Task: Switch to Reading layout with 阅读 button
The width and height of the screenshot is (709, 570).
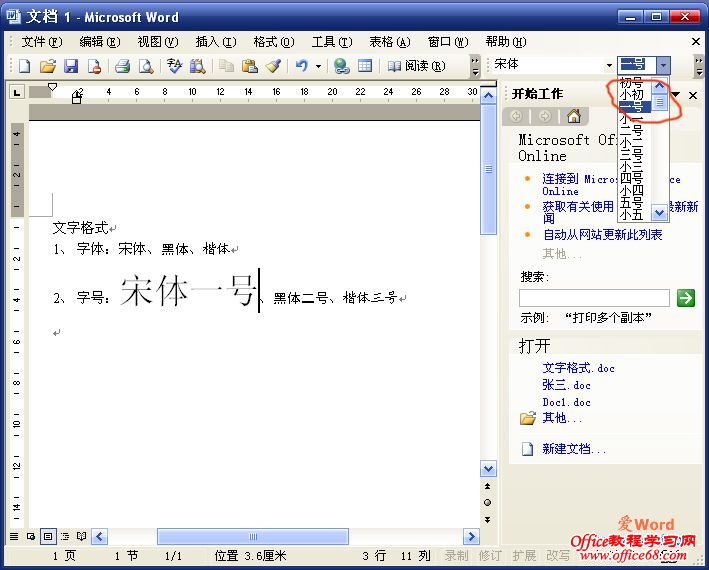Action: (416, 66)
